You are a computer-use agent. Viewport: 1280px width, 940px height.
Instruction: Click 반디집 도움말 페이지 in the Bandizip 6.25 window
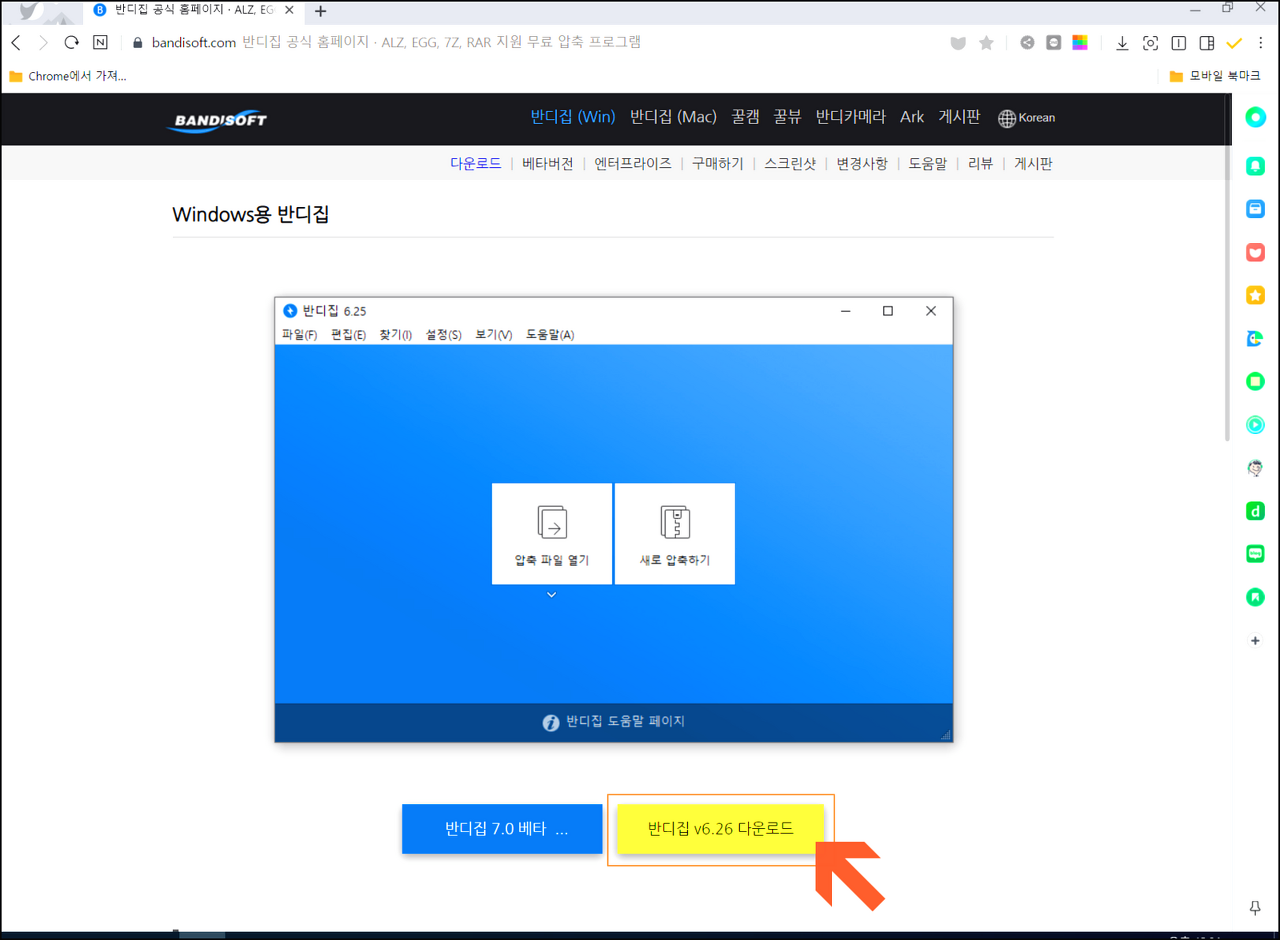(x=614, y=722)
